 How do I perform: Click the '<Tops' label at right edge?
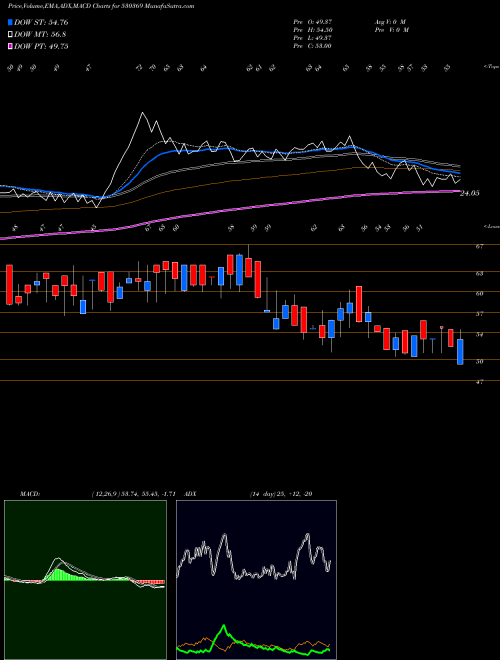(x=491, y=67)
